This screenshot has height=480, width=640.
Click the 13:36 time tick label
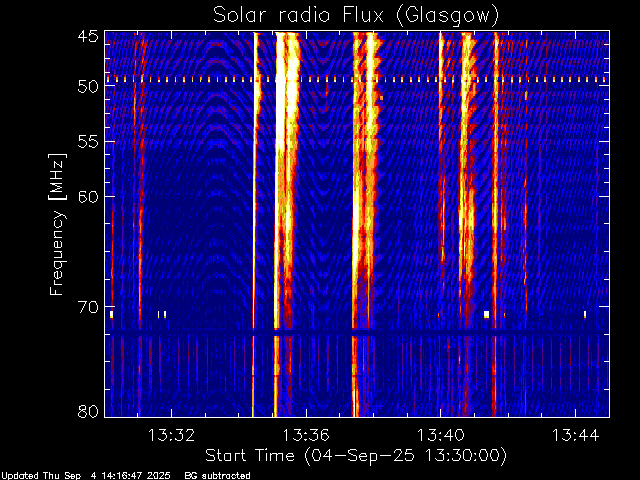click(x=306, y=435)
